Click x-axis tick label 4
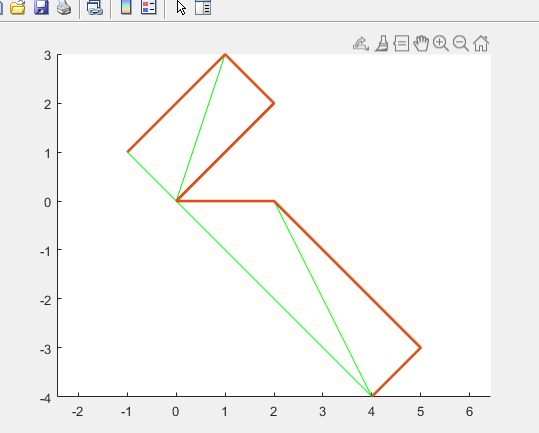 [371, 411]
